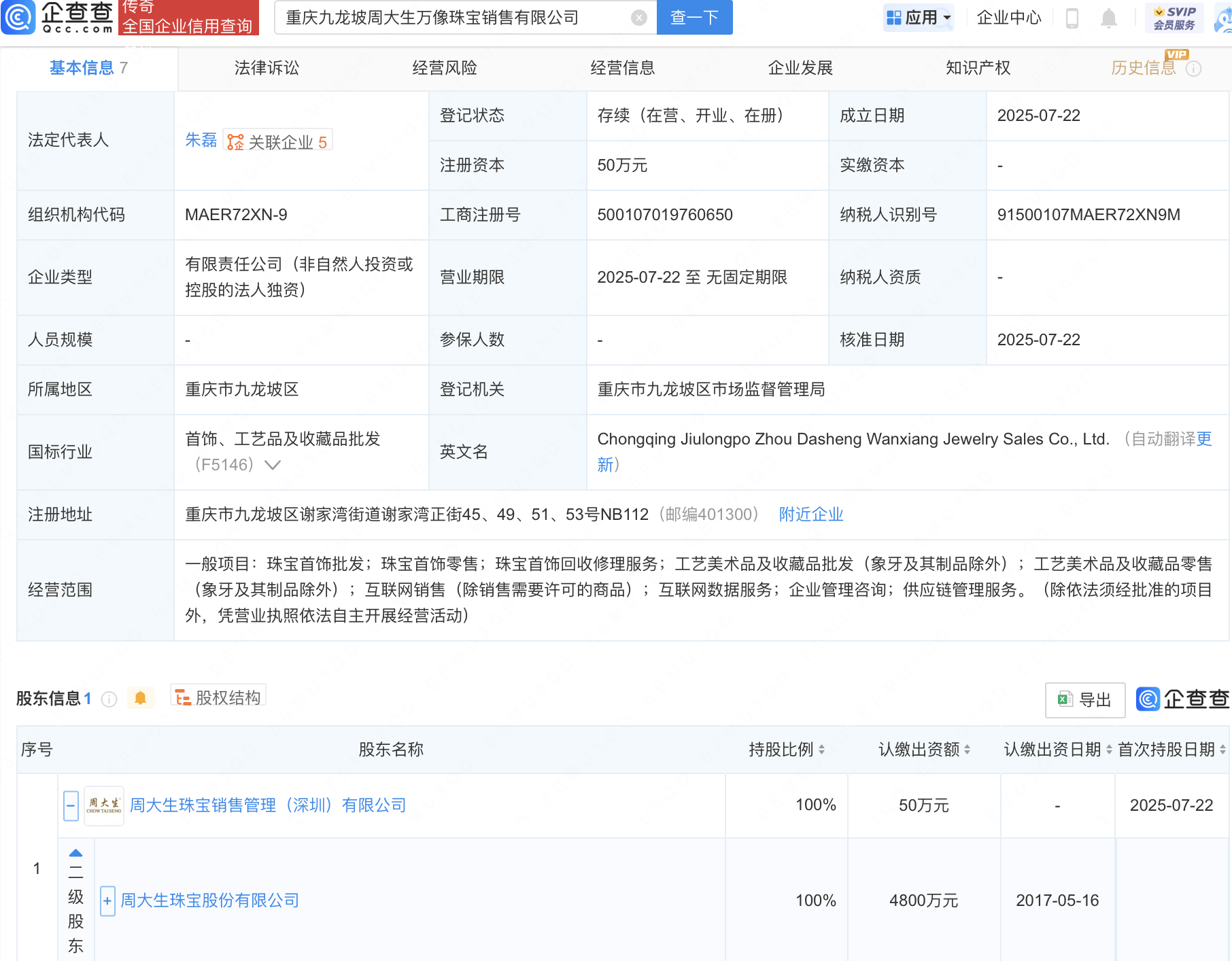Image resolution: width=1232 pixels, height=961 pixels.
Task: Open 附近企业 next to the registered address
Action: coord(810,514)
